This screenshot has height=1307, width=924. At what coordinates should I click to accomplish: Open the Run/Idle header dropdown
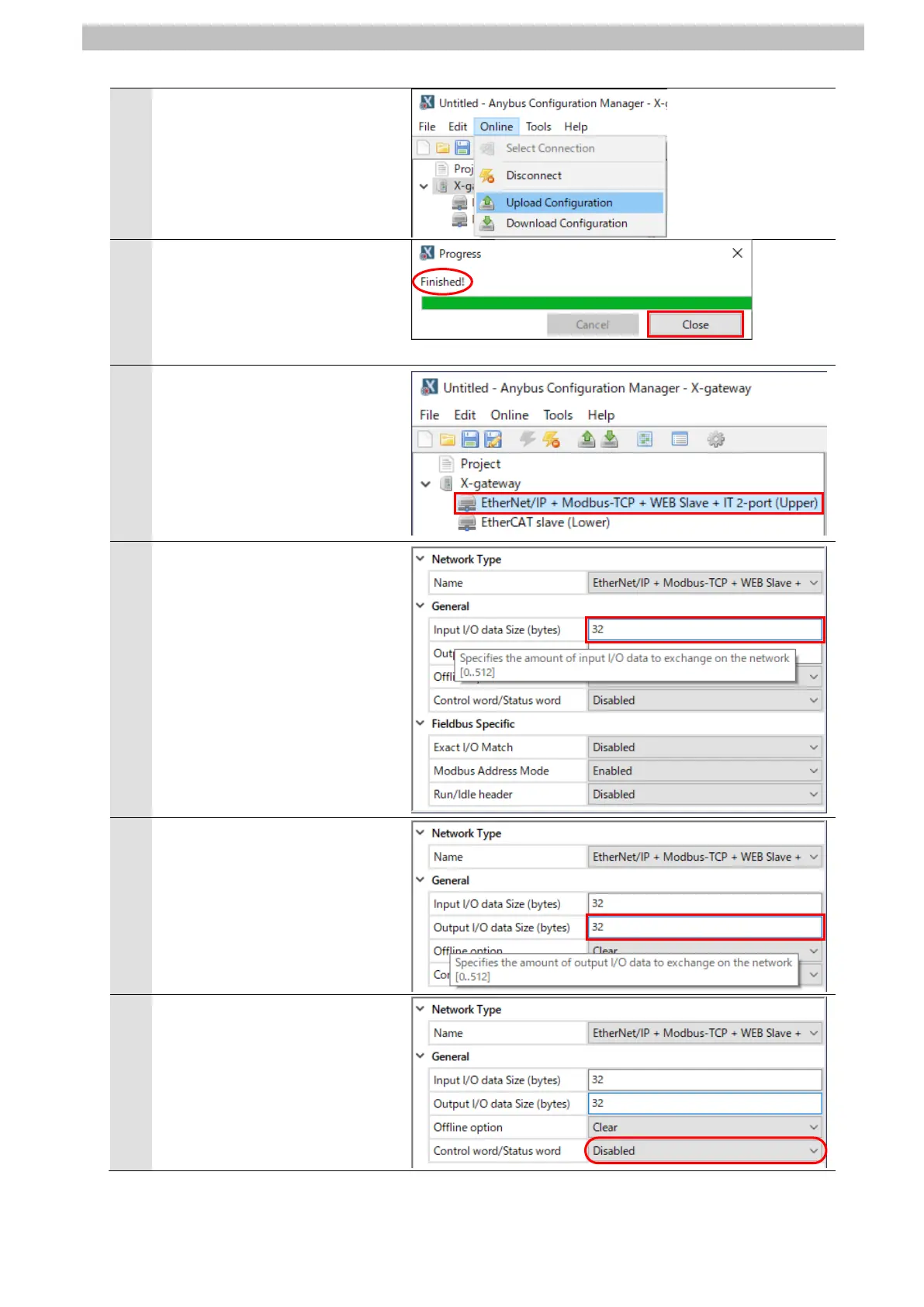click(704, 794)
